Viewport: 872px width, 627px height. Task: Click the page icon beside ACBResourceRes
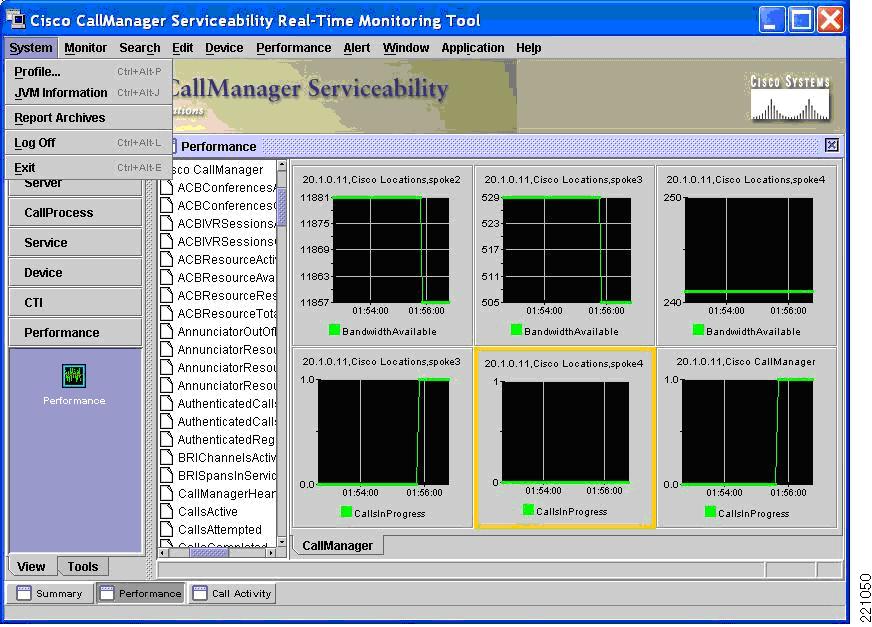pyautogui.click(x=166, y=295)
